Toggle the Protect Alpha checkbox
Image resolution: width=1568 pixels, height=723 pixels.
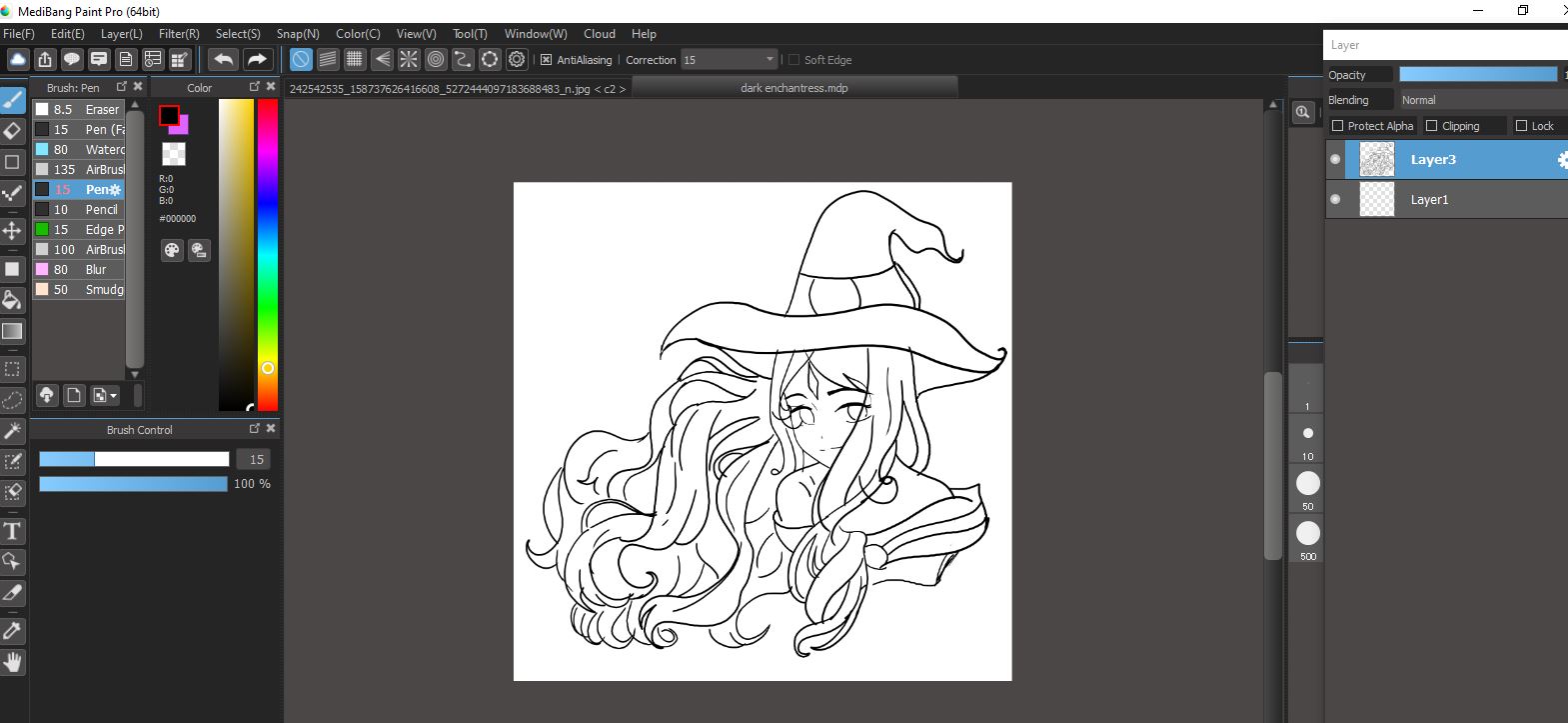tap(1338, 126)
